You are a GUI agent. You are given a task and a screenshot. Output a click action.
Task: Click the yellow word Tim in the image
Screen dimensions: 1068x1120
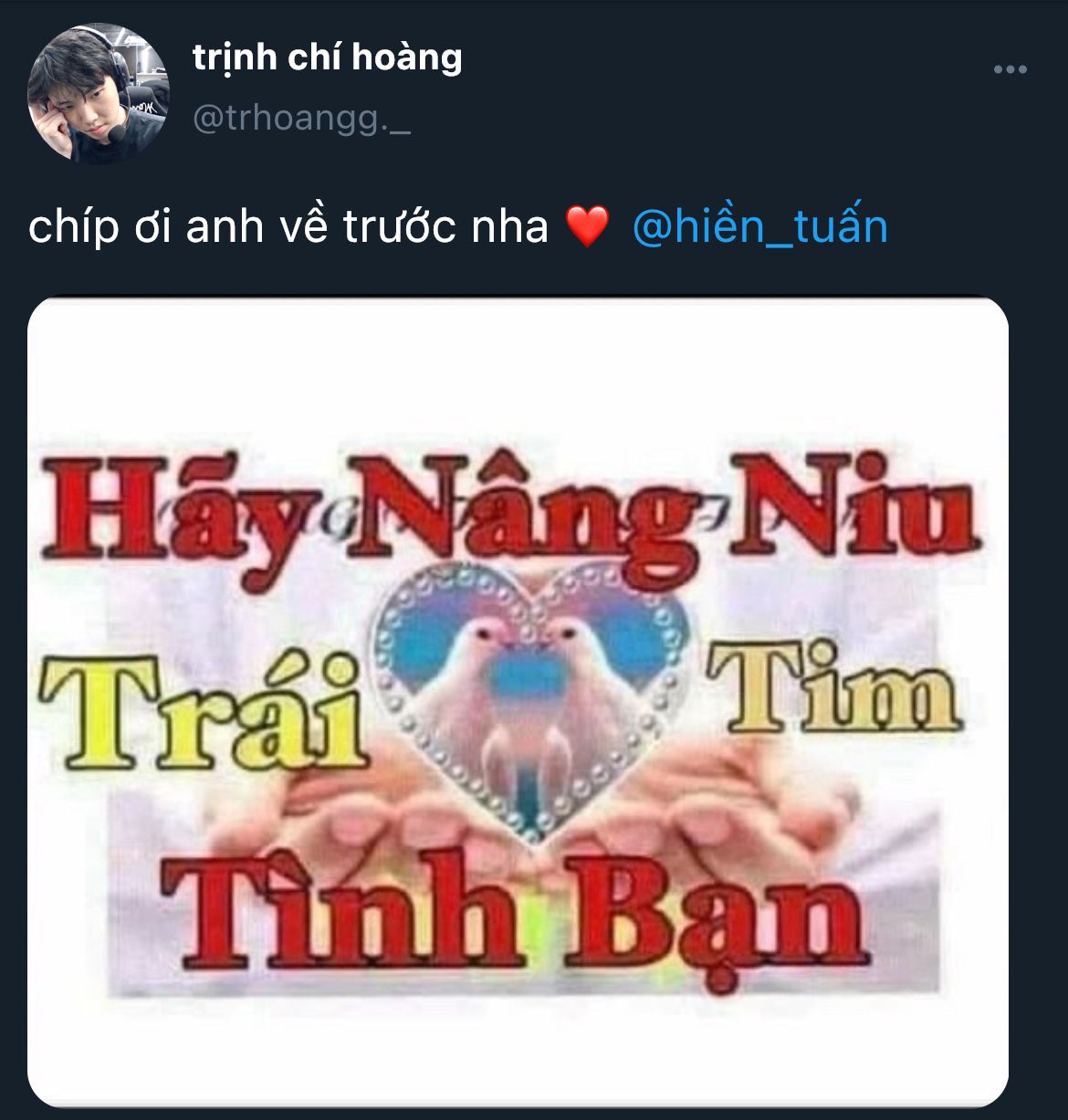pyautogui.click(x=832, y=689)
